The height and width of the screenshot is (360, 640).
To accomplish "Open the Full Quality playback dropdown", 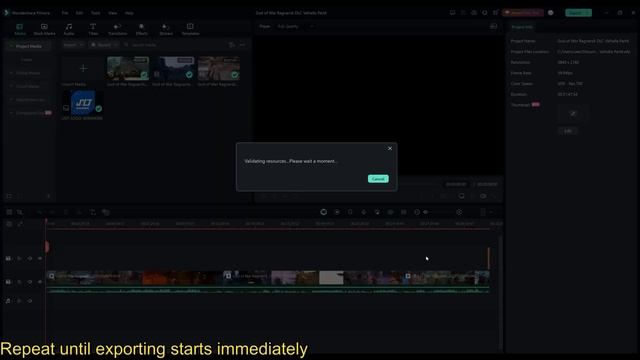I will (295, 27).
